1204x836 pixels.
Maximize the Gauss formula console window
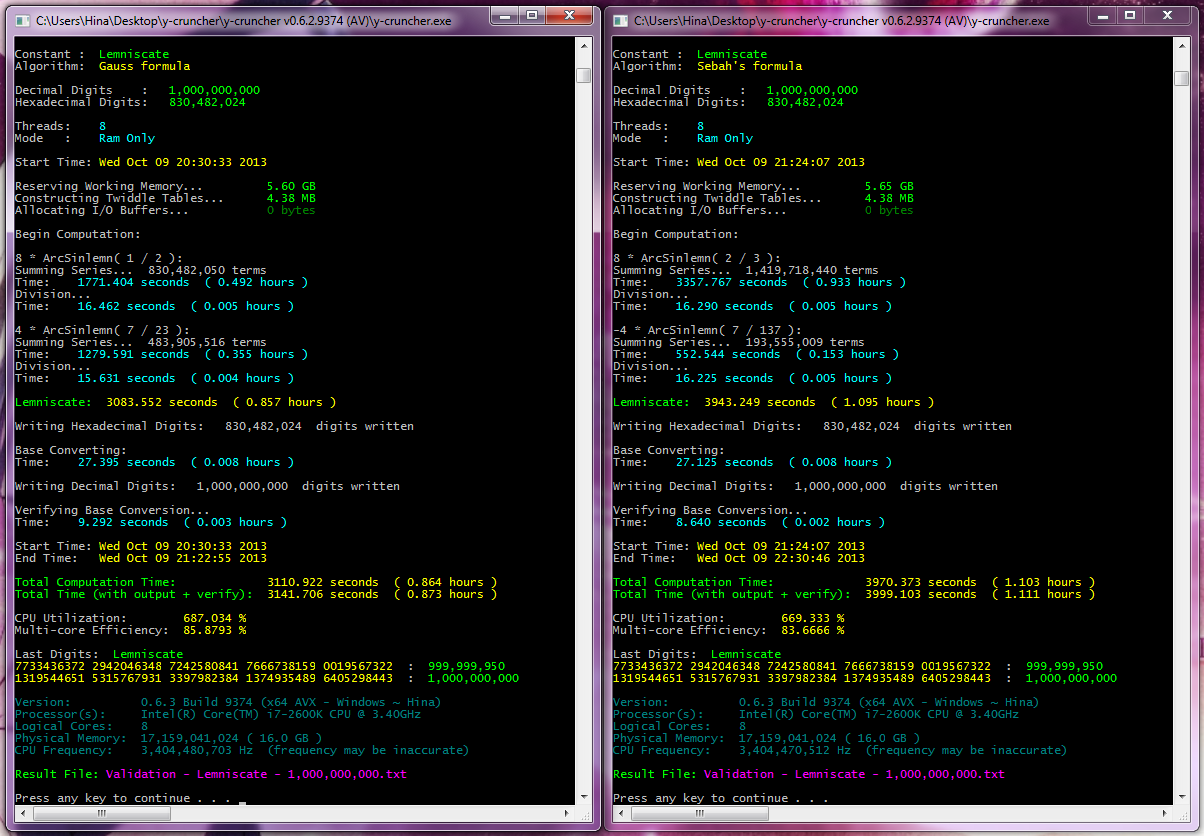(x=531, y=15)
